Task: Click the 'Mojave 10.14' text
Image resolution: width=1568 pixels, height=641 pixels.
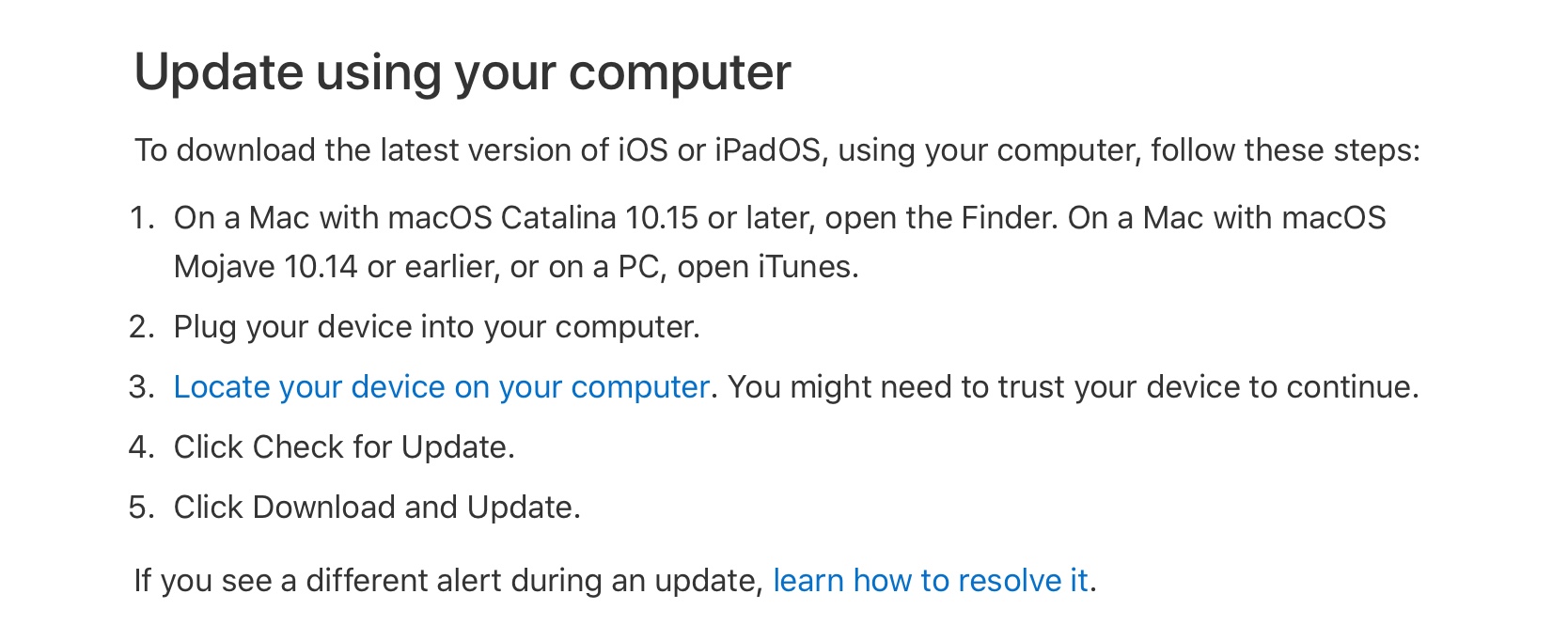Action: [x=266, y=267]
